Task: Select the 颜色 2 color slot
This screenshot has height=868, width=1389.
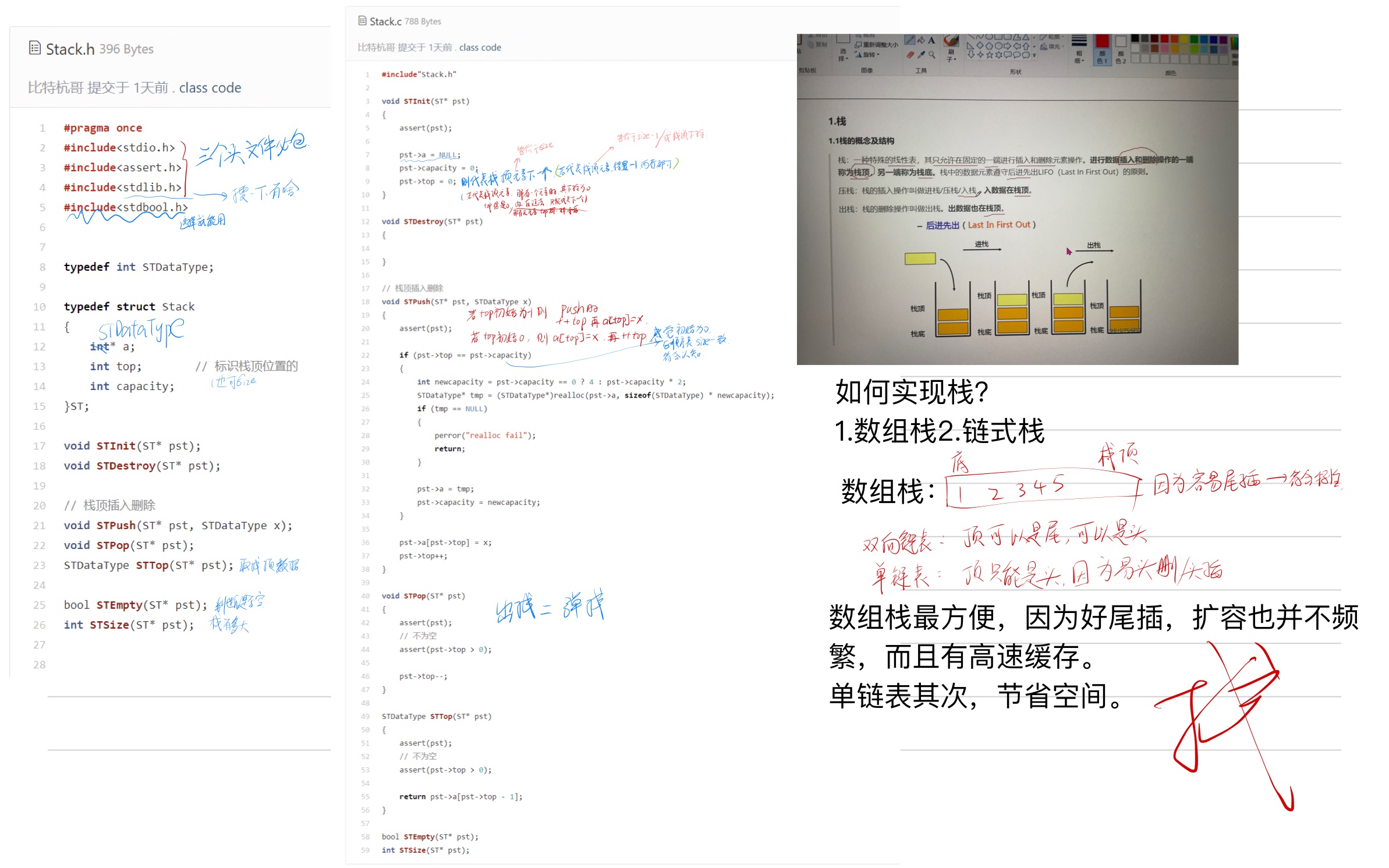Action: (1121, 49)
